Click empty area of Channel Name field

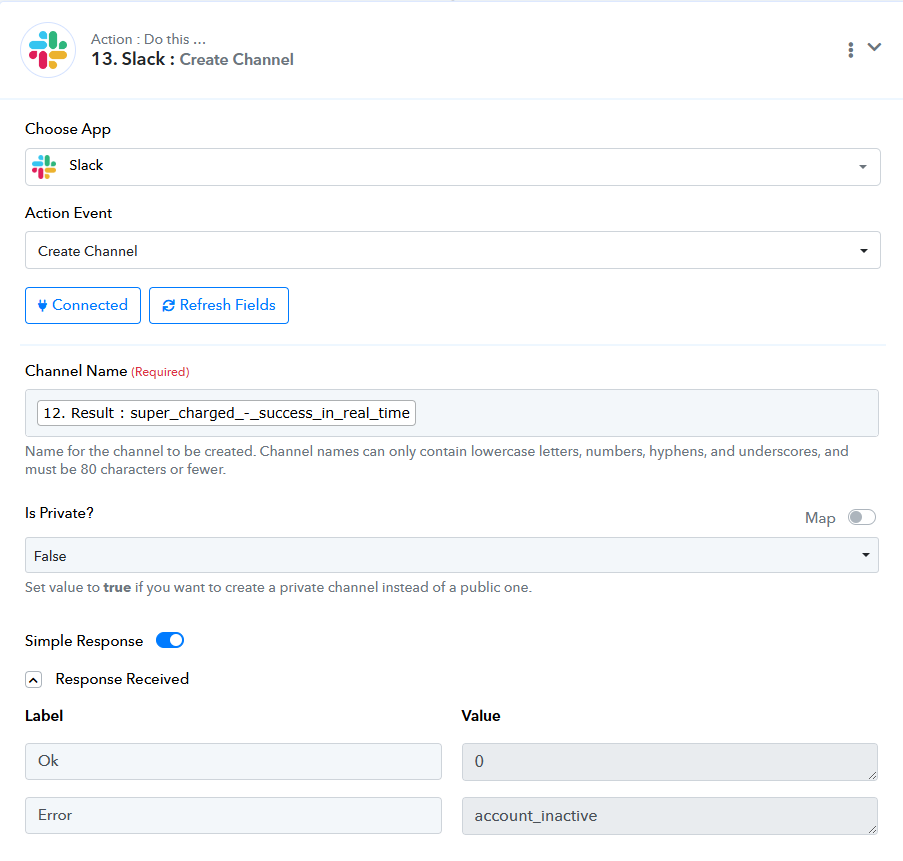tap(645, 413)
